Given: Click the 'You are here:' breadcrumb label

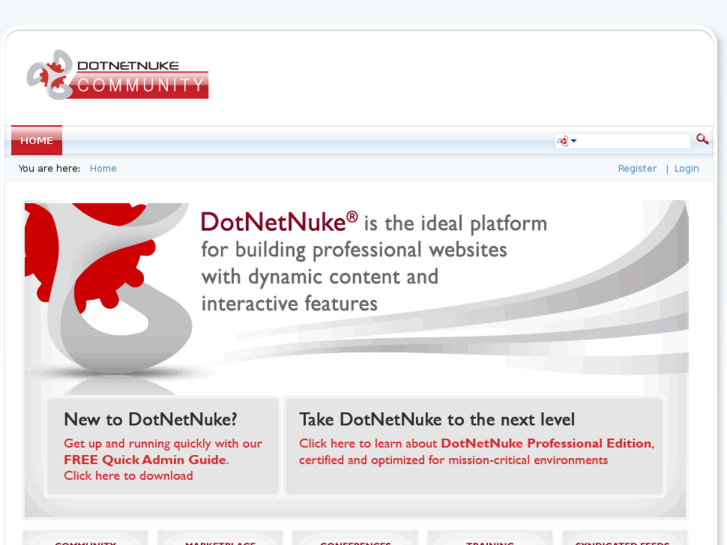Looking at the screenshot, I should 49,168.
